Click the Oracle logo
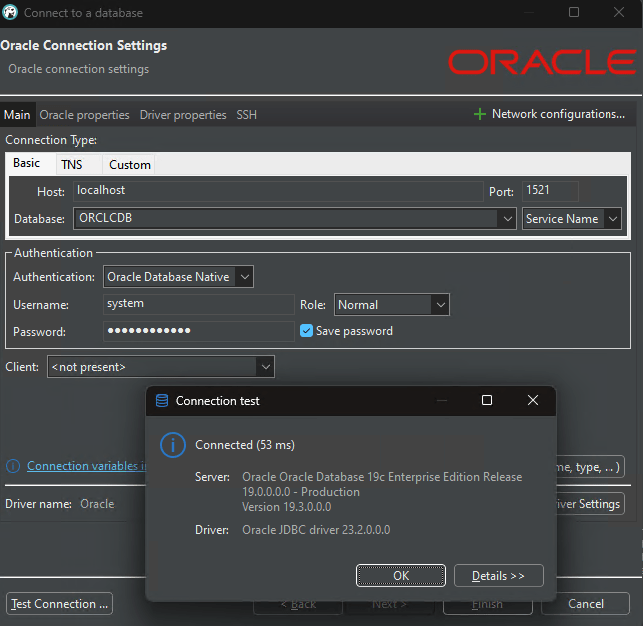This screenshot has width=643, height=626. click(x=542, y=62)
